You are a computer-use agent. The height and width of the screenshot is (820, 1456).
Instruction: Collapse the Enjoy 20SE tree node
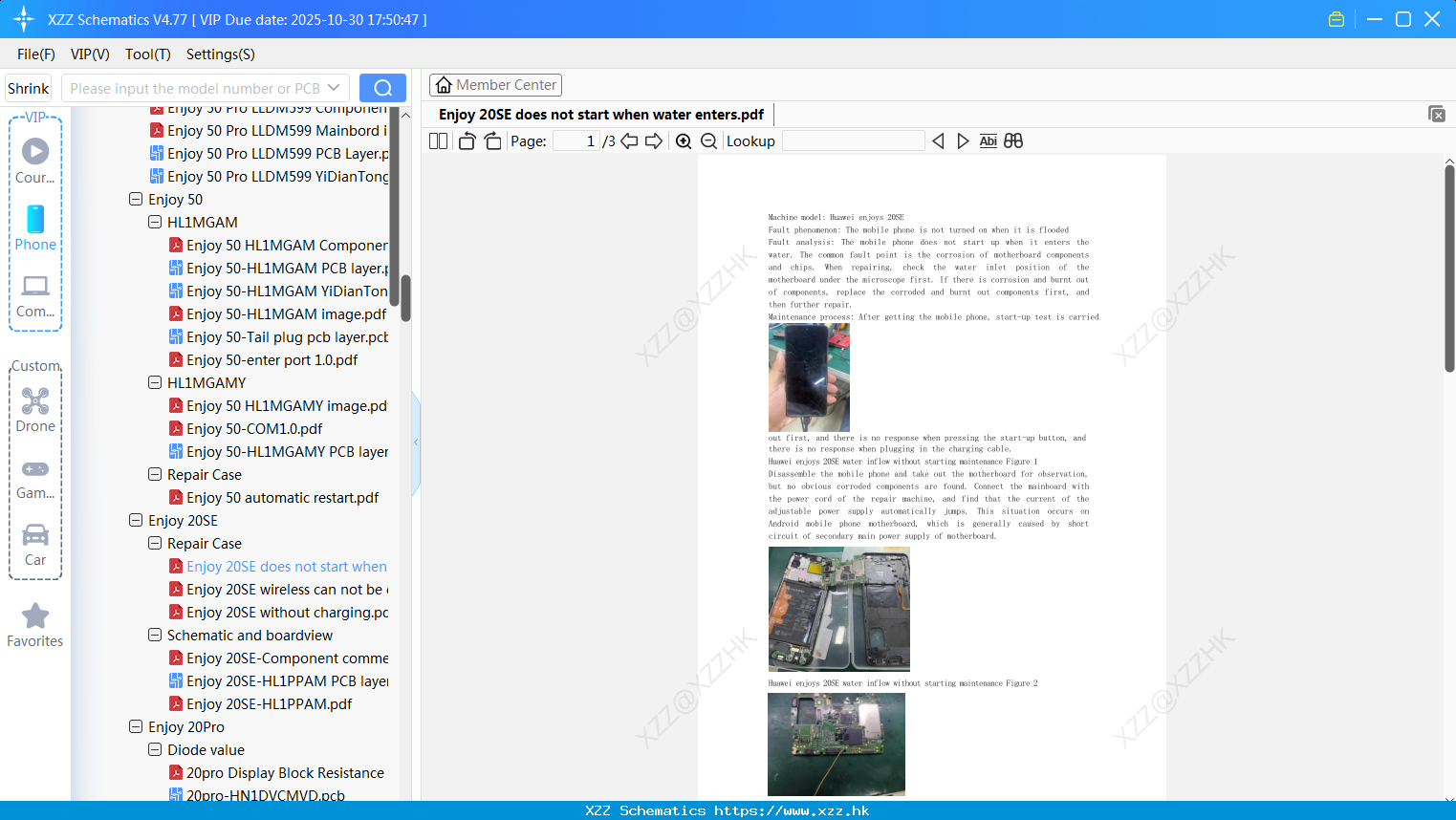pyautogui.click(x=136, y=521)
